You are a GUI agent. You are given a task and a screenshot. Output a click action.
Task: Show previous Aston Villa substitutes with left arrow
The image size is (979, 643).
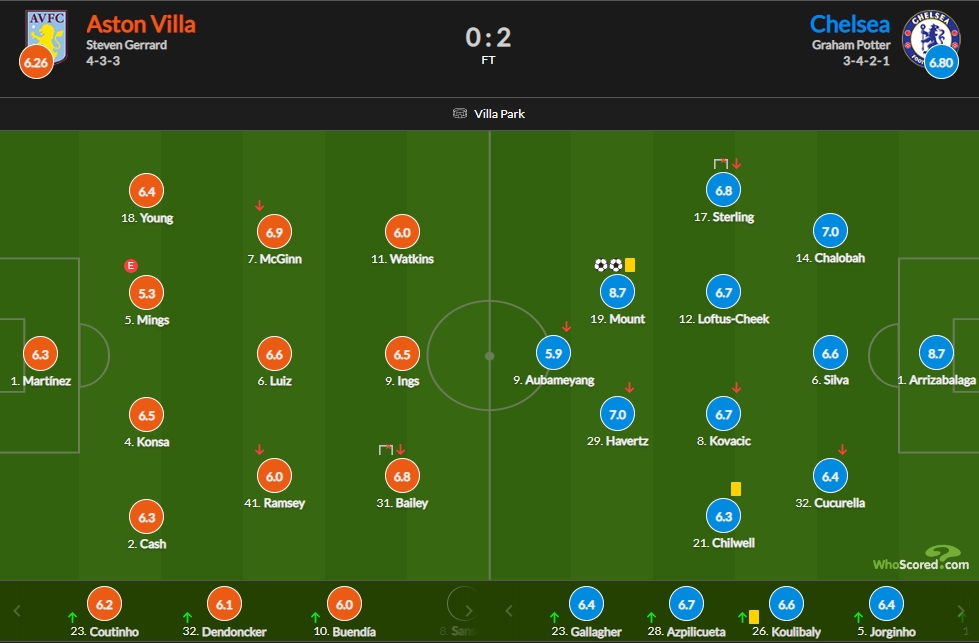click(17, 611)
